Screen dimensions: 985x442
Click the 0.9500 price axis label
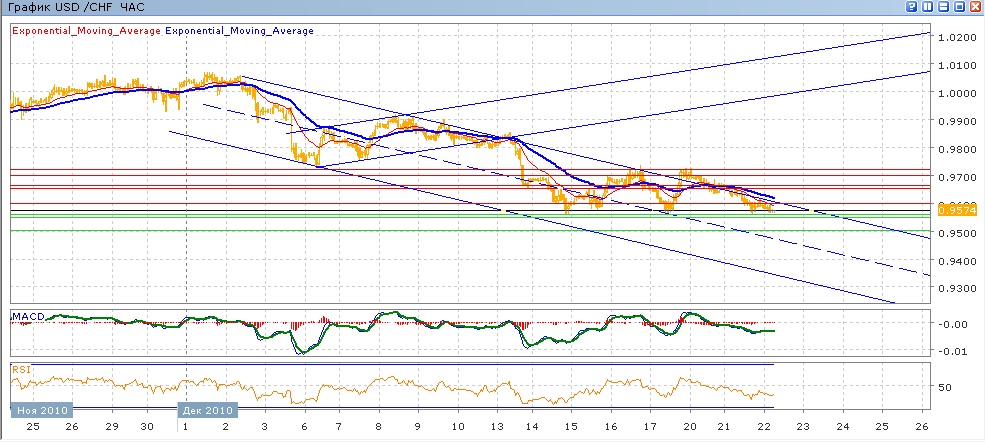(958, 233)
